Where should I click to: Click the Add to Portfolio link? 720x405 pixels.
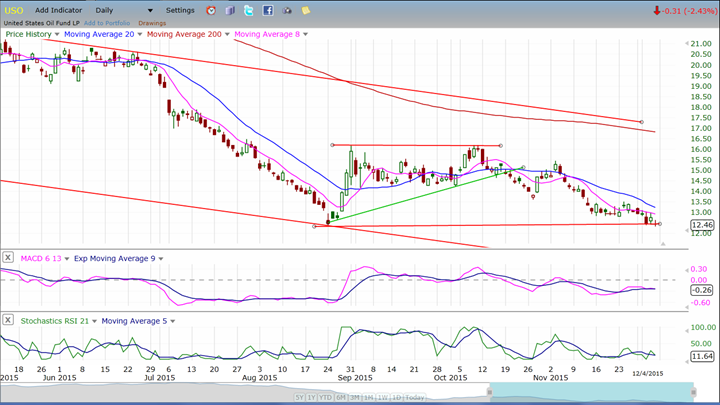tap(106, 22)
